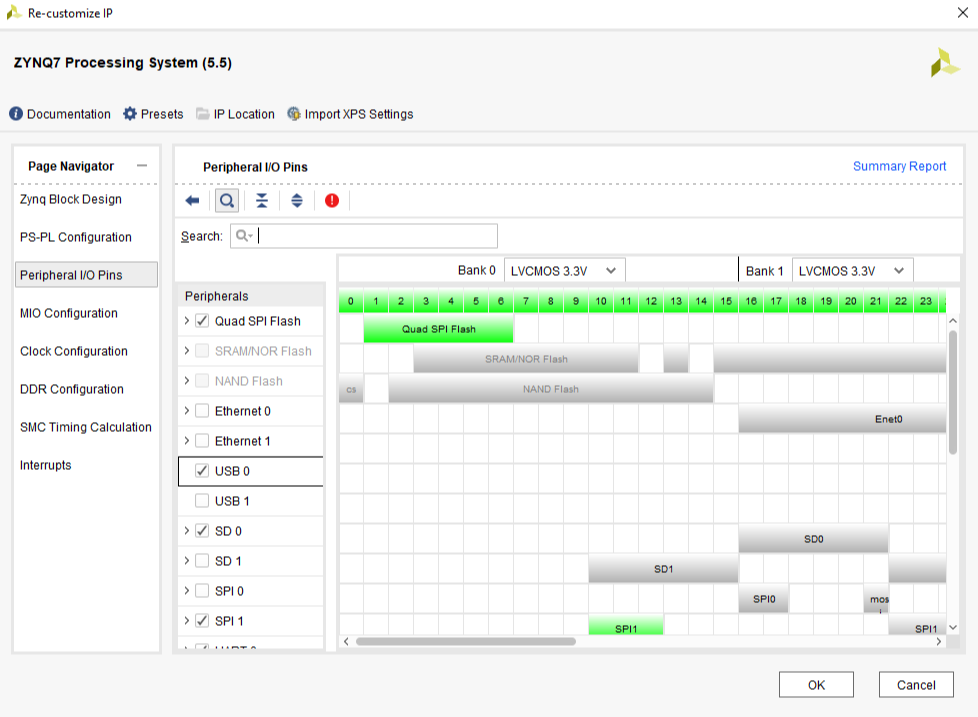Viewport: 978px width, 717px height.
Task: Close the Re-customize IP dialog
Action: (x=962, y=12)
